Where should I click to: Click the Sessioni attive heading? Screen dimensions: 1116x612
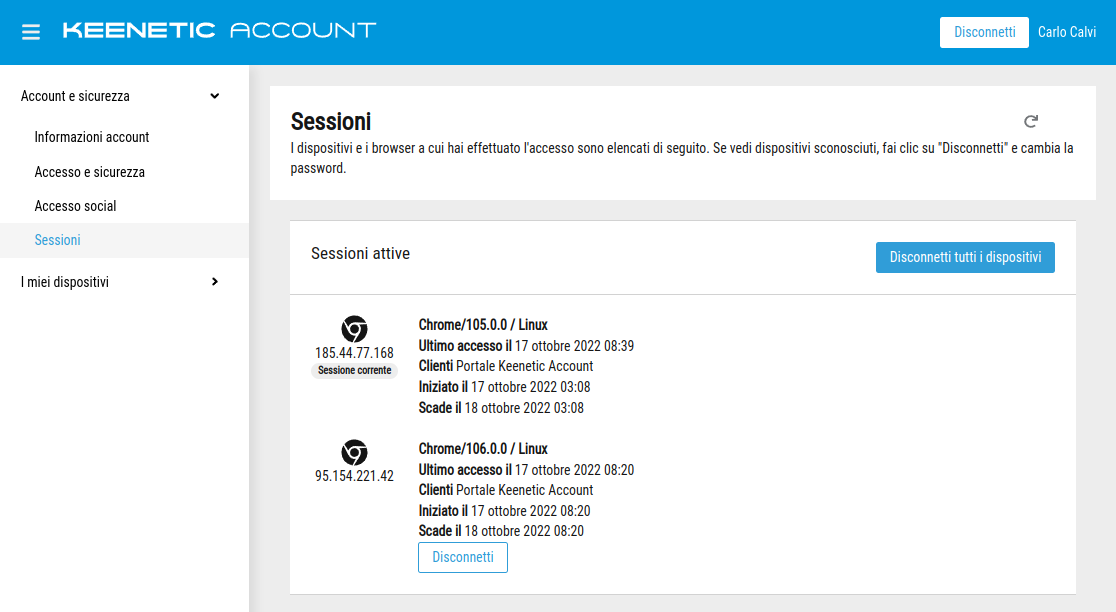pos(360,254)
